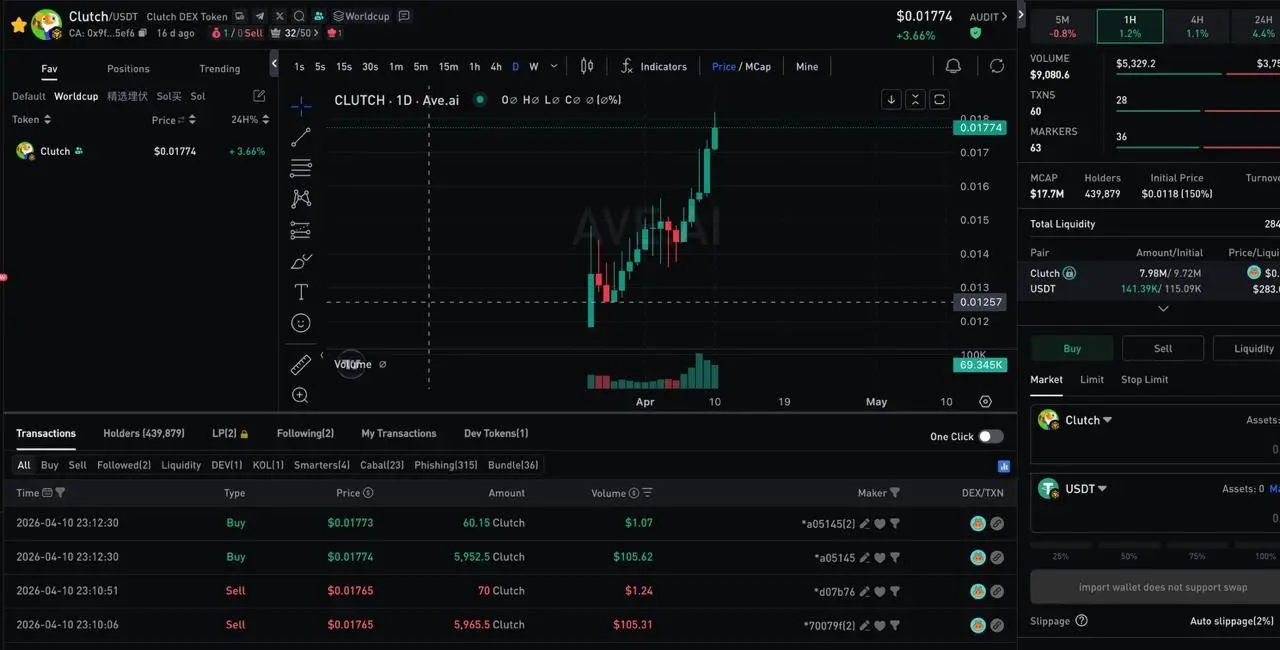Expand the right panel arrow near AUDIT

pyautogui.click(x=1021, y=15)
